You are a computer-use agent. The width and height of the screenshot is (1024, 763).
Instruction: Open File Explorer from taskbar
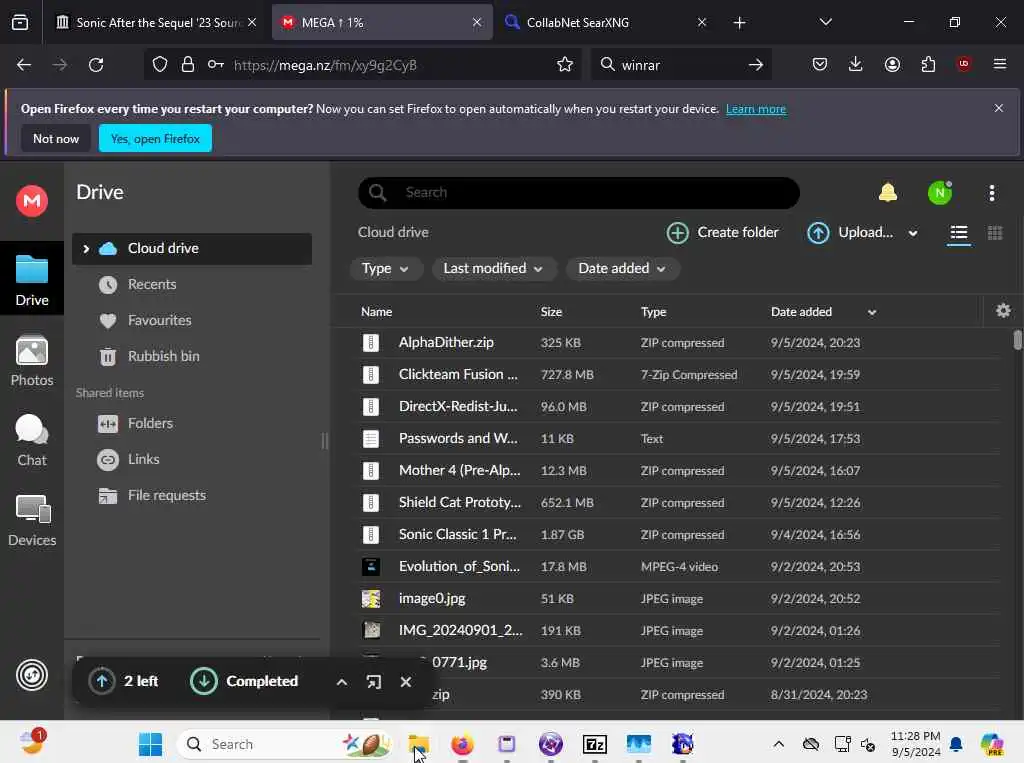pos(419,744)
